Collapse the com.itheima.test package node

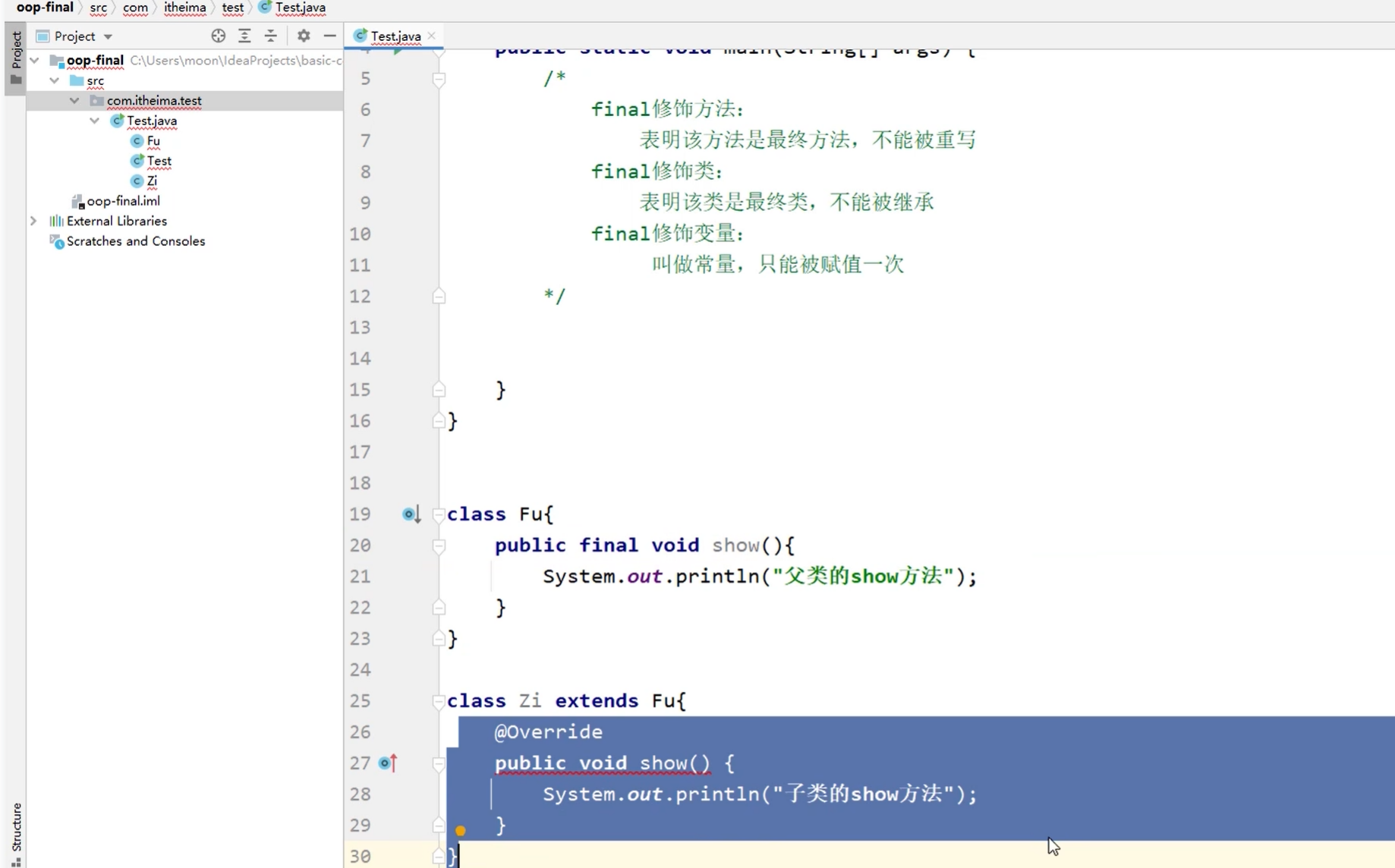point(74,100)
